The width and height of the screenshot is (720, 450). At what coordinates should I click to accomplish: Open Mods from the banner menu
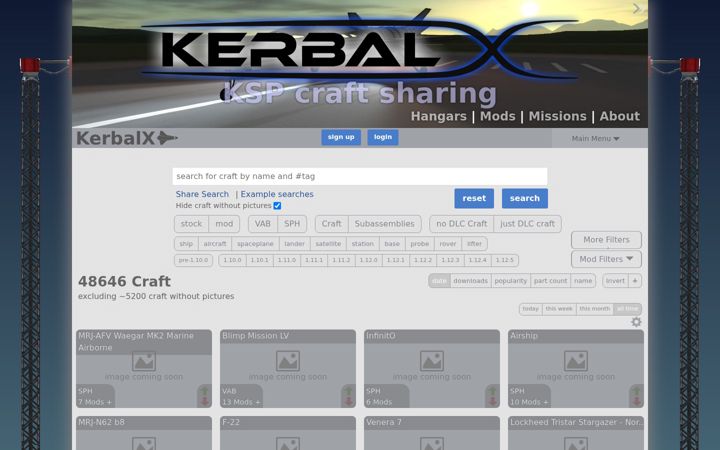497,116
